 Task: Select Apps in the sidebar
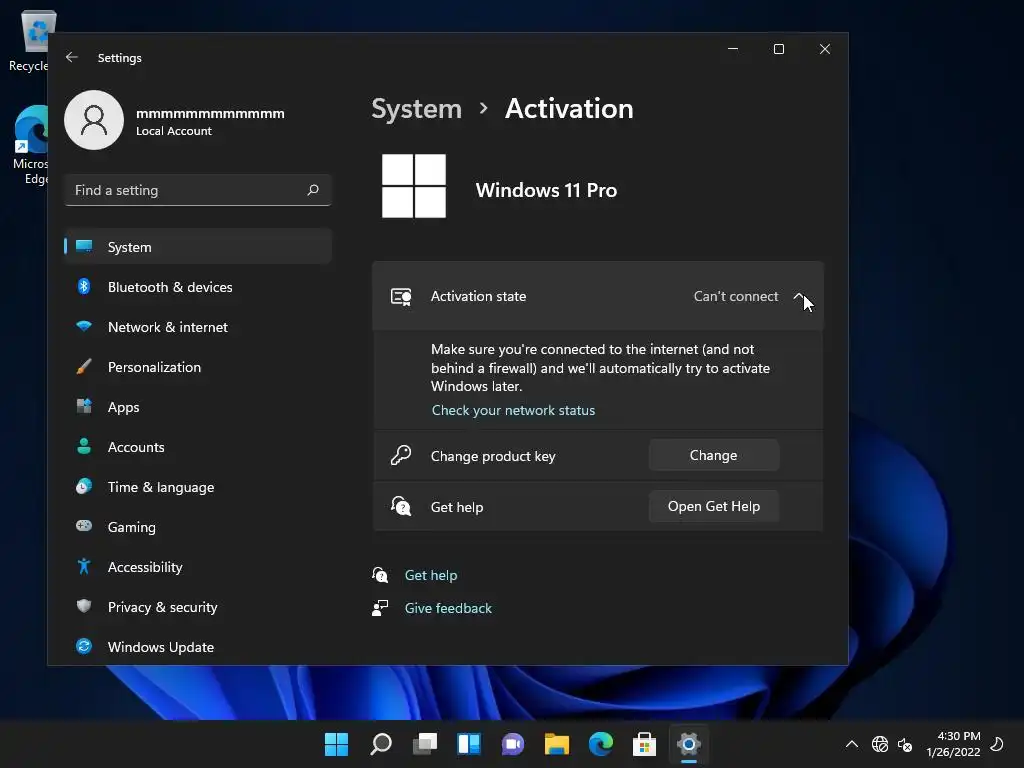pyautogui.click(x=198, y=407)
